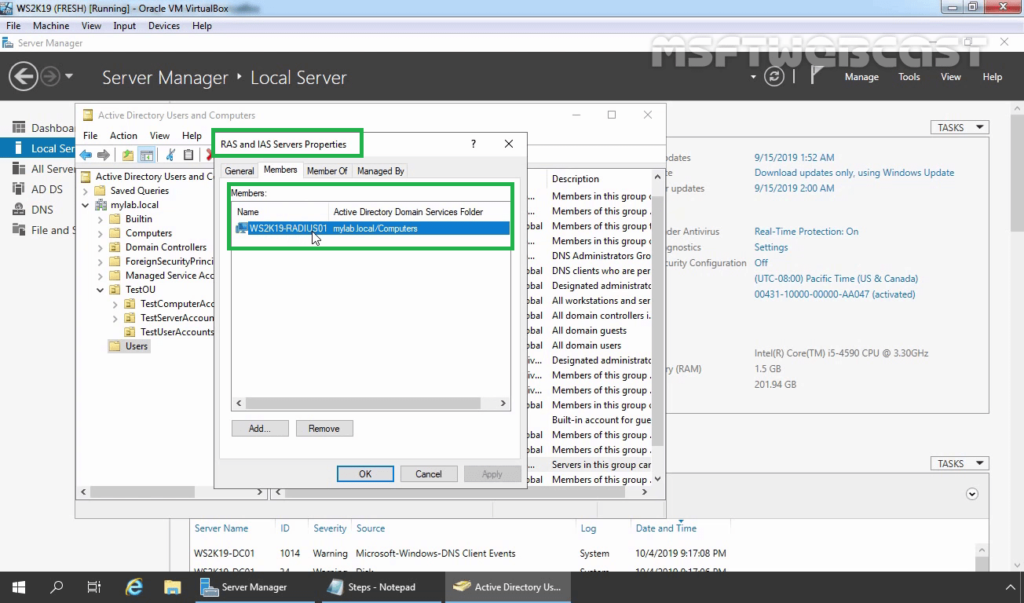Click the taskbar search magnifier icon
1024x603 pixels.
[x=57, y=587]
